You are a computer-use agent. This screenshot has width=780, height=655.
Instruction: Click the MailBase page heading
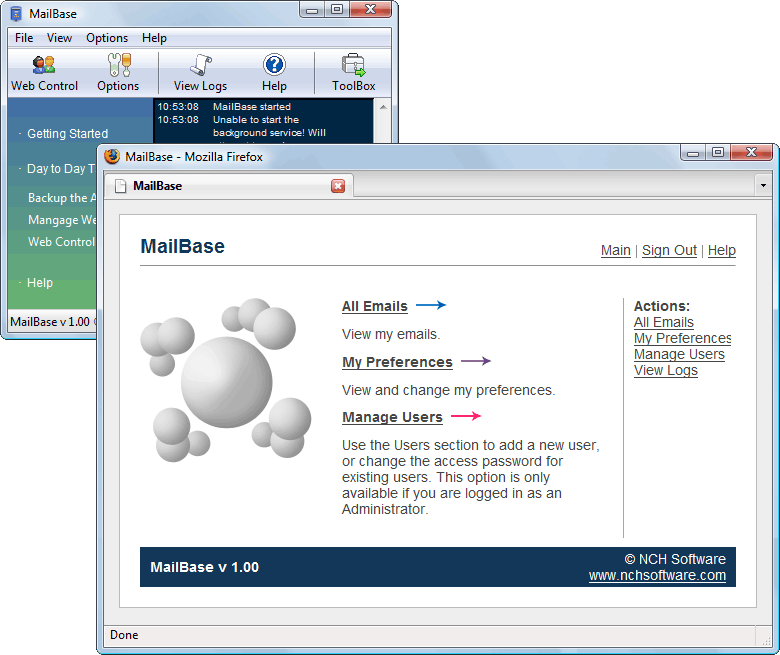pyautogui.click(x=183, y=246)
